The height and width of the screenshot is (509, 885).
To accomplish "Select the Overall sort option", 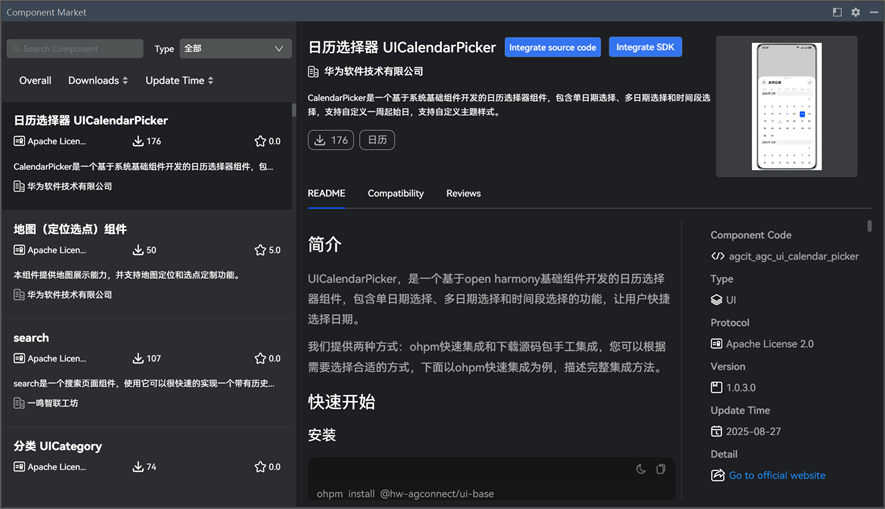I will 35,80.
